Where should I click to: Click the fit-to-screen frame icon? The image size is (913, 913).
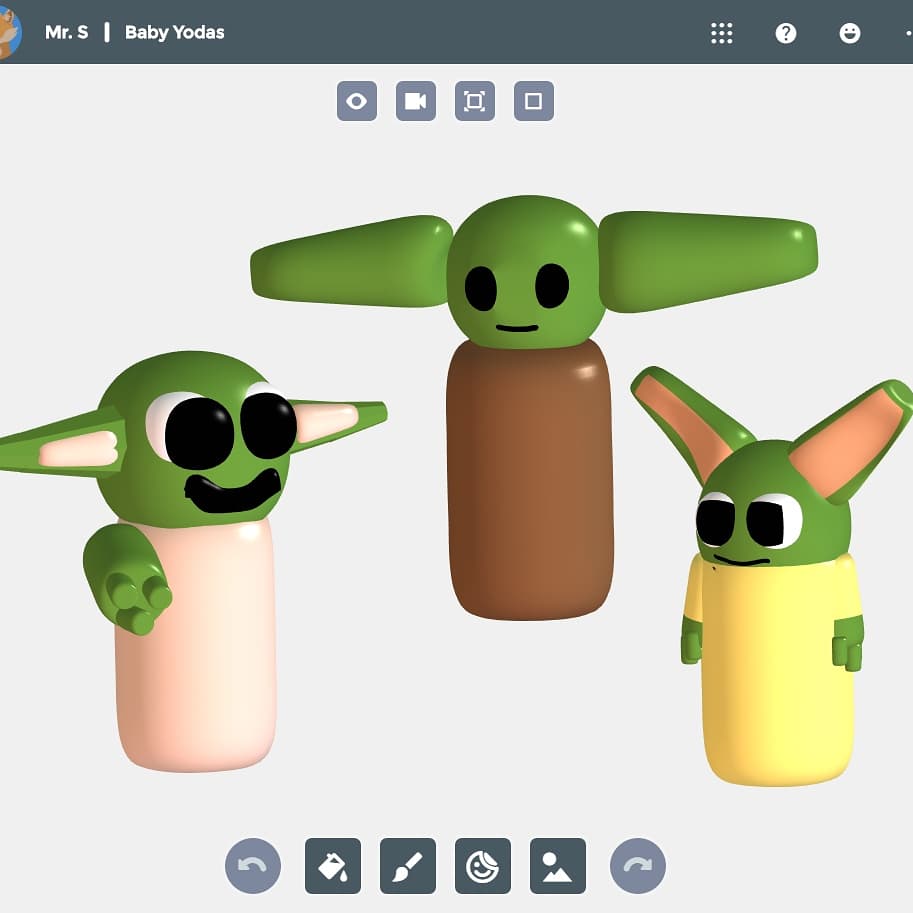475,101
